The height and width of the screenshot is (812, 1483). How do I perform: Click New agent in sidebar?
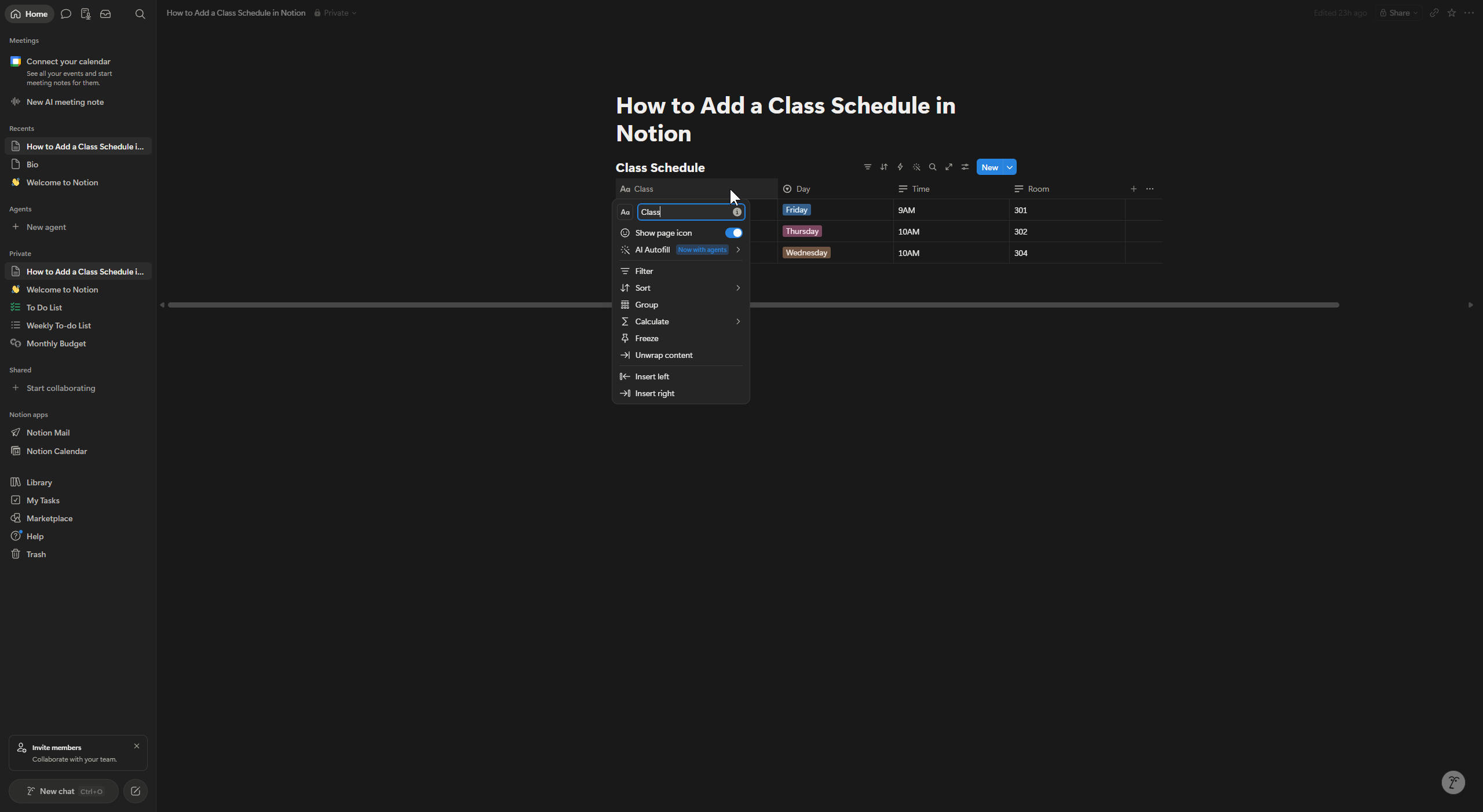point(78,227)
